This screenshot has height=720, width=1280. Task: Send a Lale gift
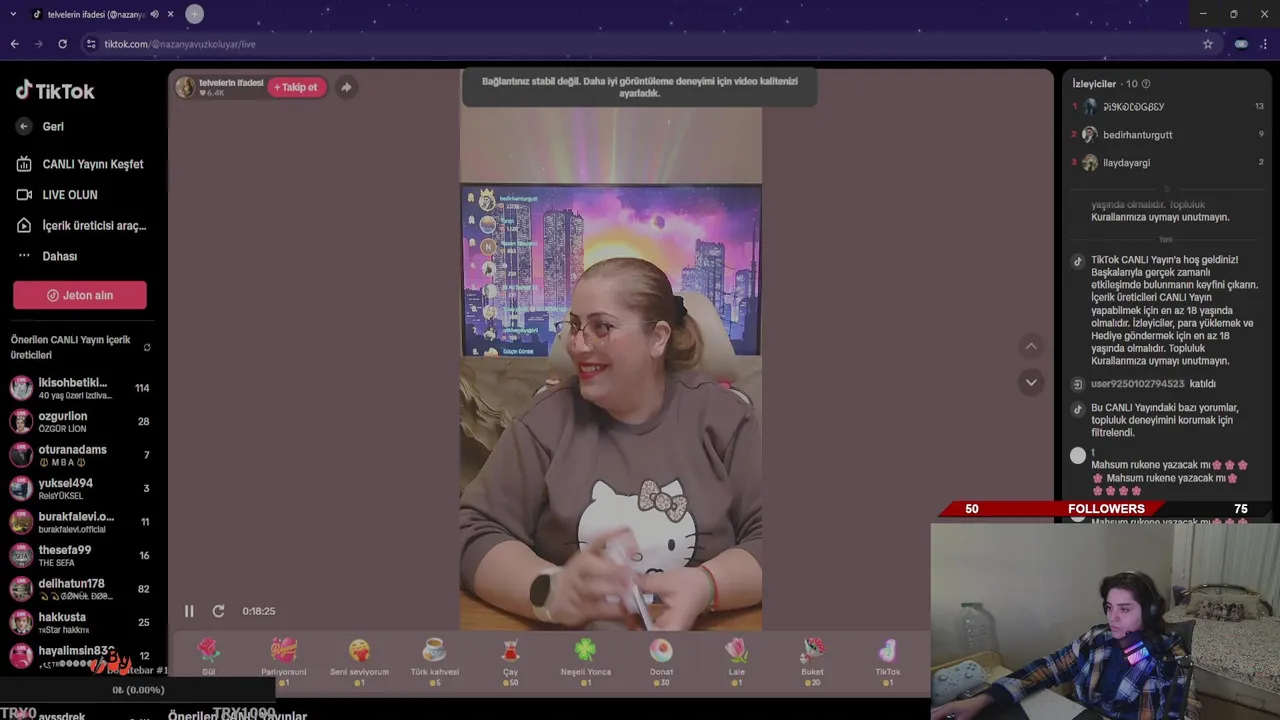736,660
